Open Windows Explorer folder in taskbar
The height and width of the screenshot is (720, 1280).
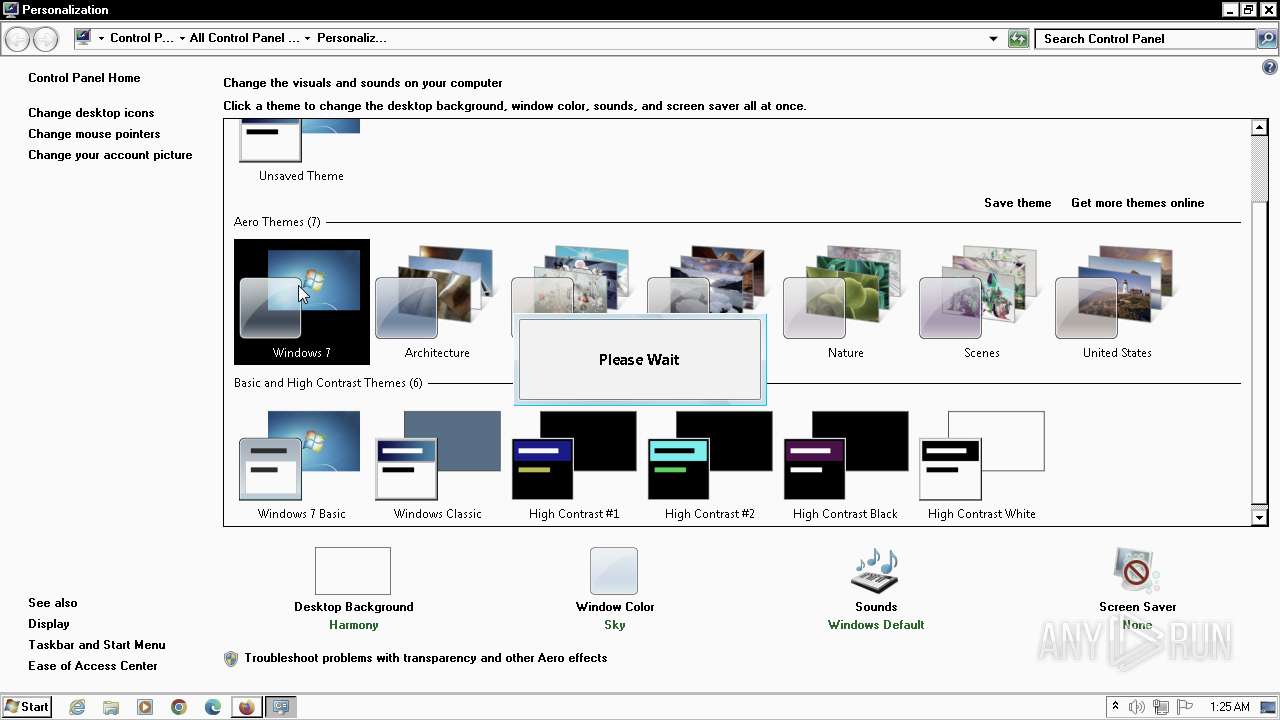(111, 707)
